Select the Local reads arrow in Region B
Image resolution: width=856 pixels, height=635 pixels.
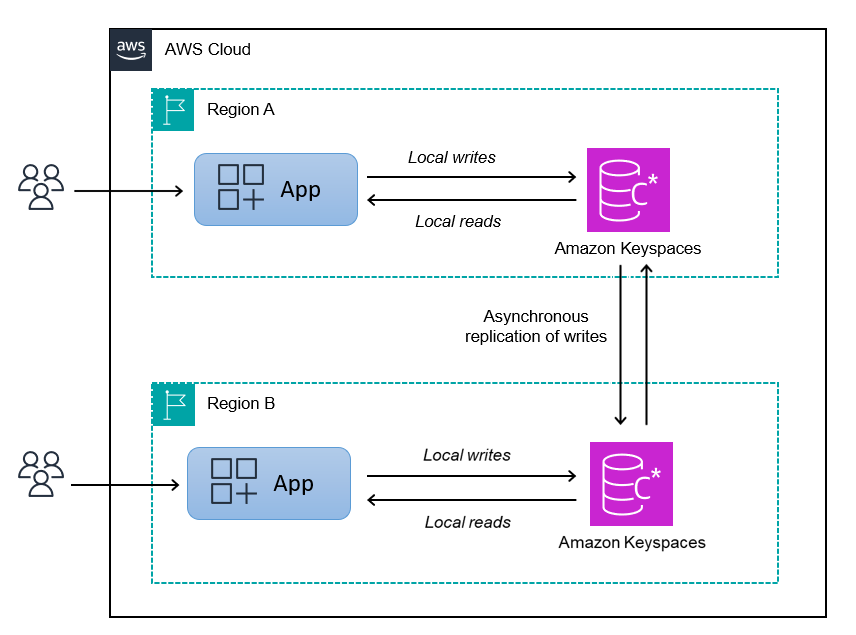click(x=470, y=497)
